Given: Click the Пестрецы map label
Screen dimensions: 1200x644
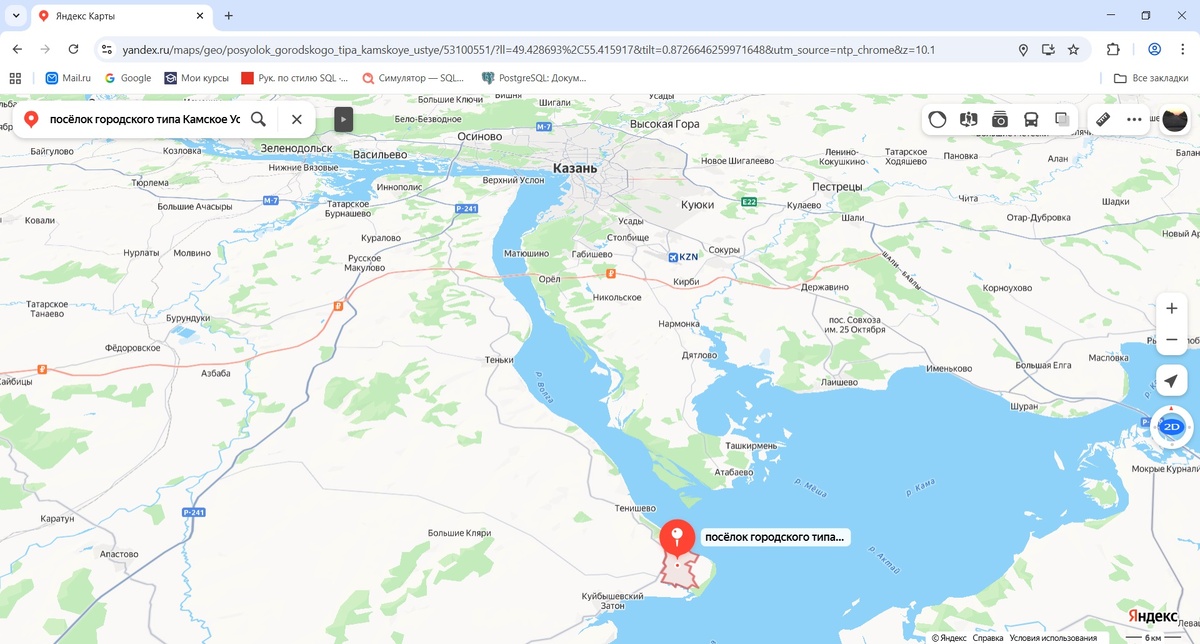Looking at the screenshot, I should coord(837,187).
